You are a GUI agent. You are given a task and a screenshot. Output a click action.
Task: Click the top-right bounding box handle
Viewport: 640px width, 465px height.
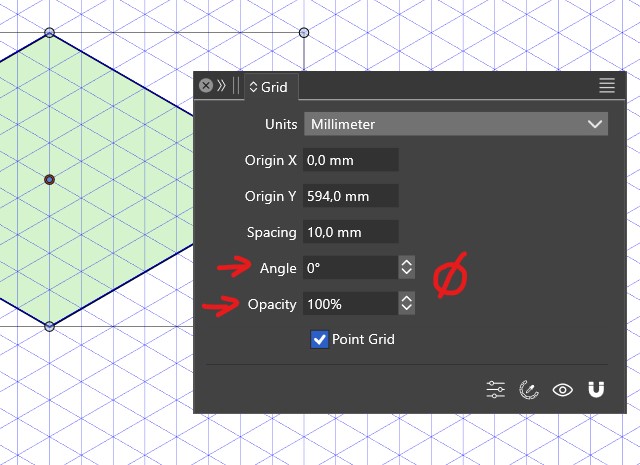click(x=304, y=33)
